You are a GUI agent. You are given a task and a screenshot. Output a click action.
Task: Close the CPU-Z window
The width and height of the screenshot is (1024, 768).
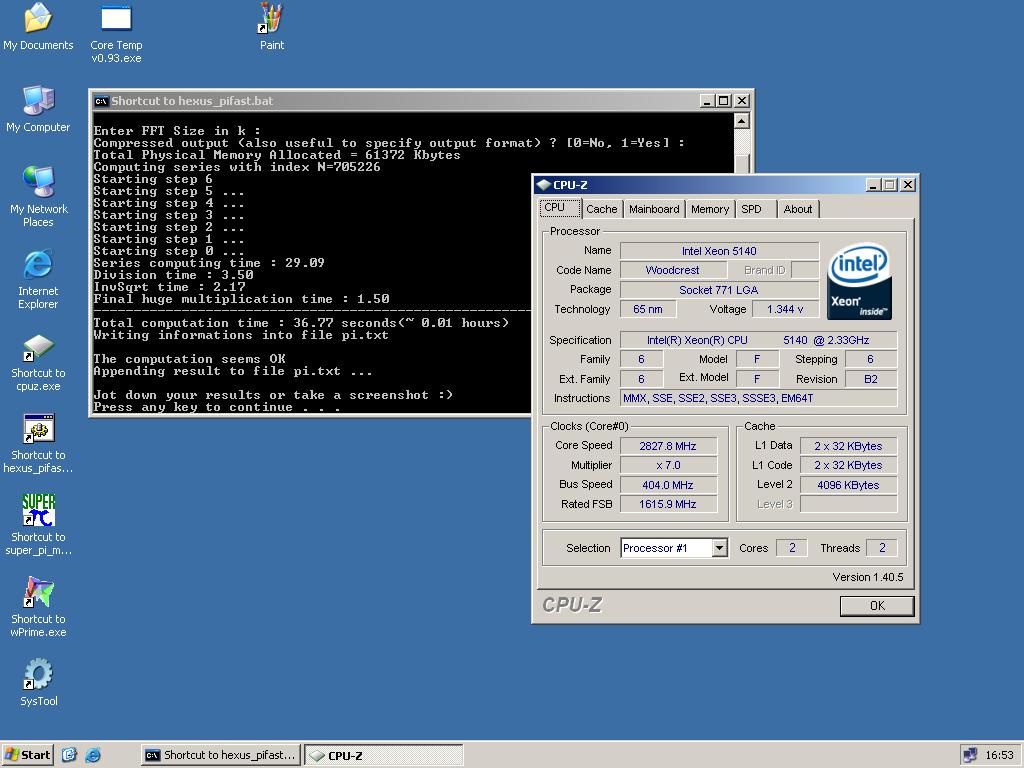pos(908,185)
